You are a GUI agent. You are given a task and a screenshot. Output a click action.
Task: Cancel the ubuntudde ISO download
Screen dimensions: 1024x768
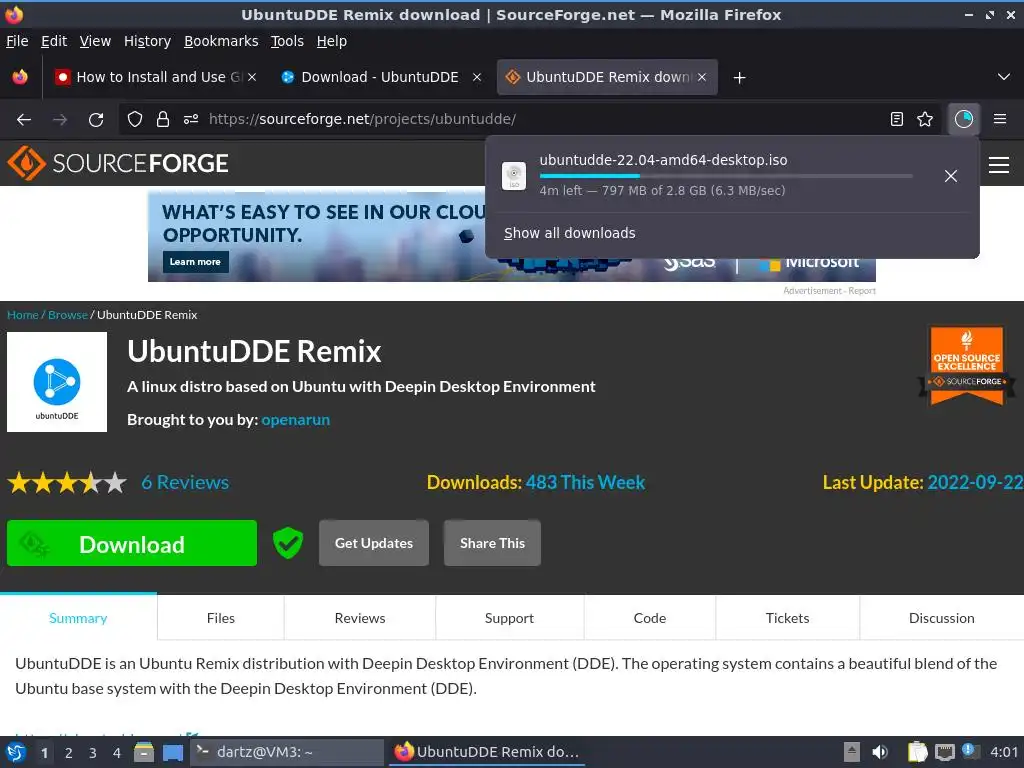pos(951,176)
